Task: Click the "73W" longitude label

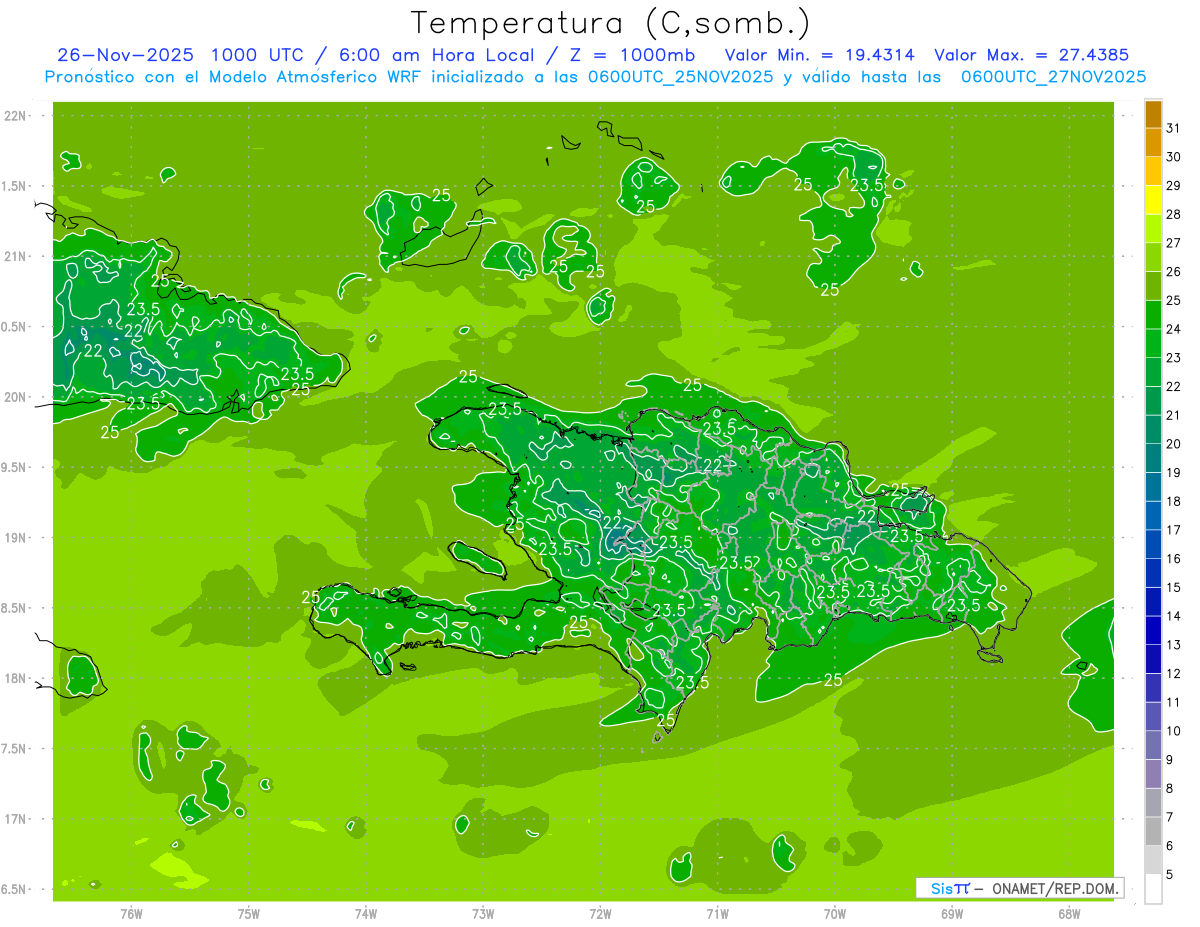Action: 483,914
